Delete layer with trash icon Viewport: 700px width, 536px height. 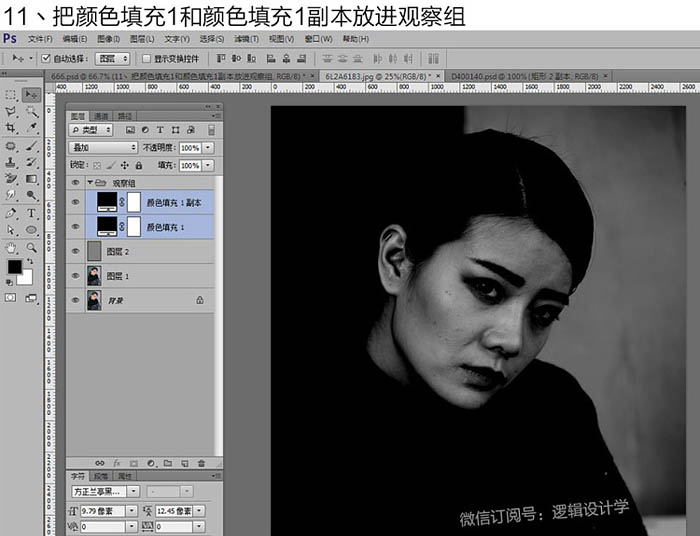(x=201, y=463)
